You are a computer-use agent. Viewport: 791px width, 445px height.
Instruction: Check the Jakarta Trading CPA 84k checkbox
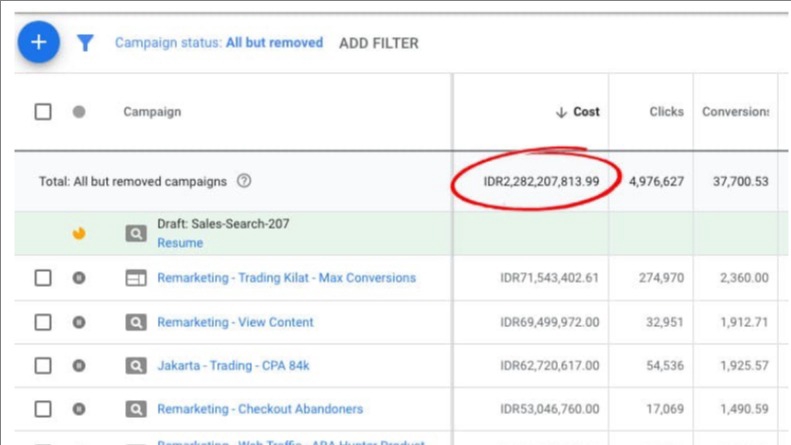click(x=43, y=365)
